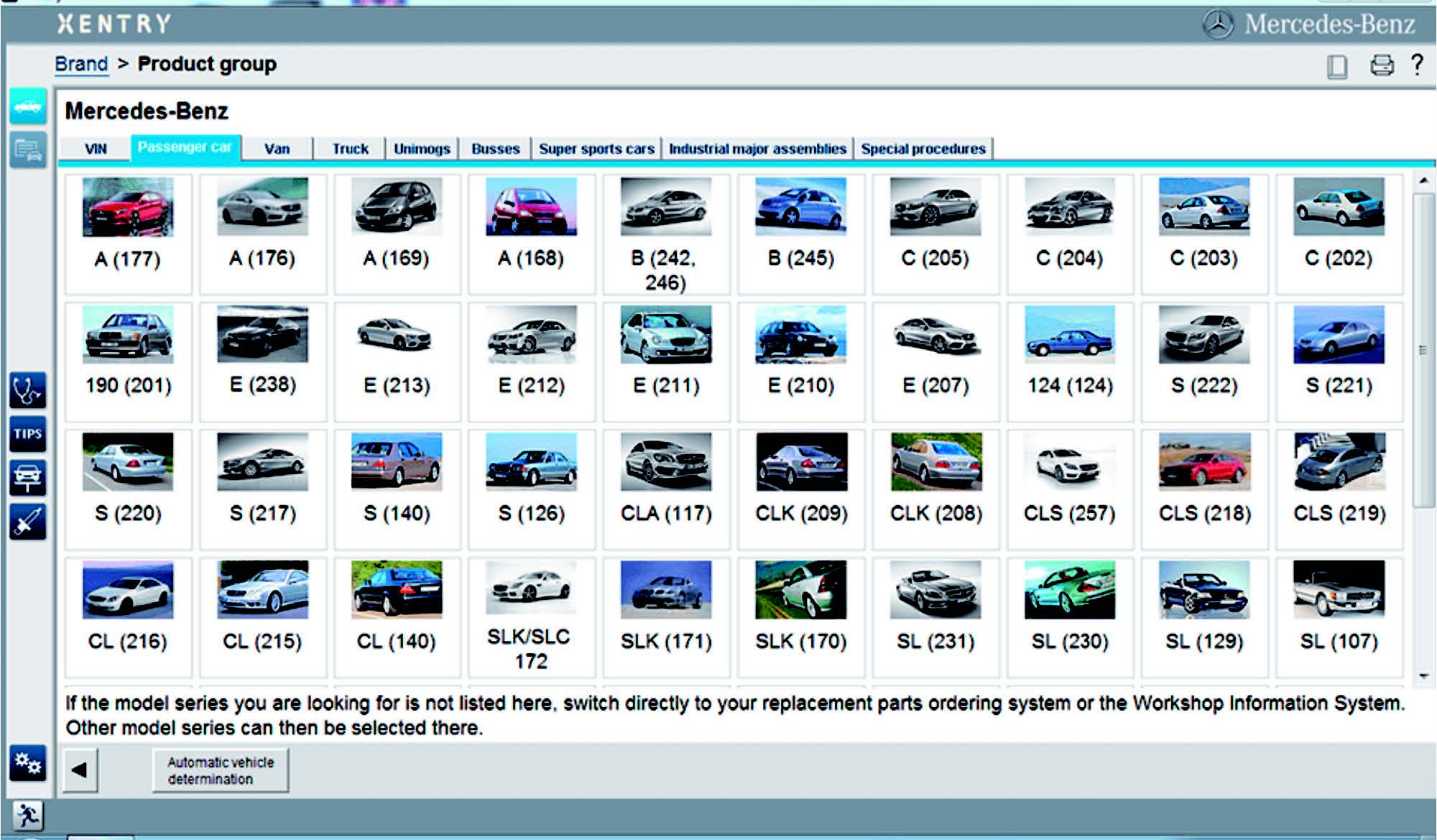
Task: Click the exit running-man icon
Action: [x=28, y=816]
